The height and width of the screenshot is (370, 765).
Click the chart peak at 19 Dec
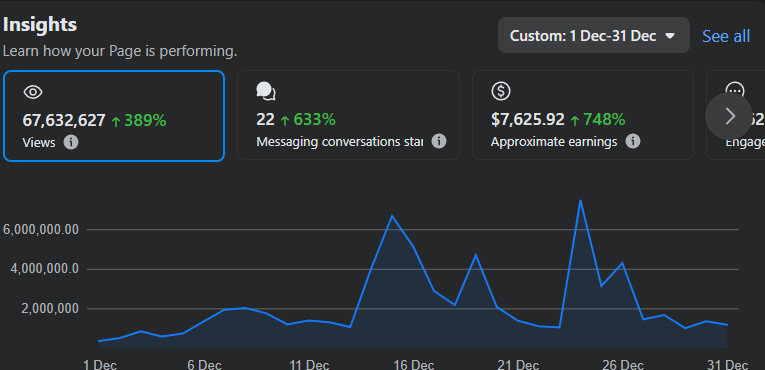(476, 255)
